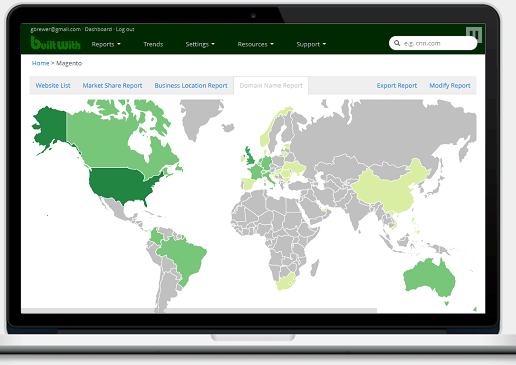
Task: Click the Modify Report link
Action: click(x=450, y=86)
